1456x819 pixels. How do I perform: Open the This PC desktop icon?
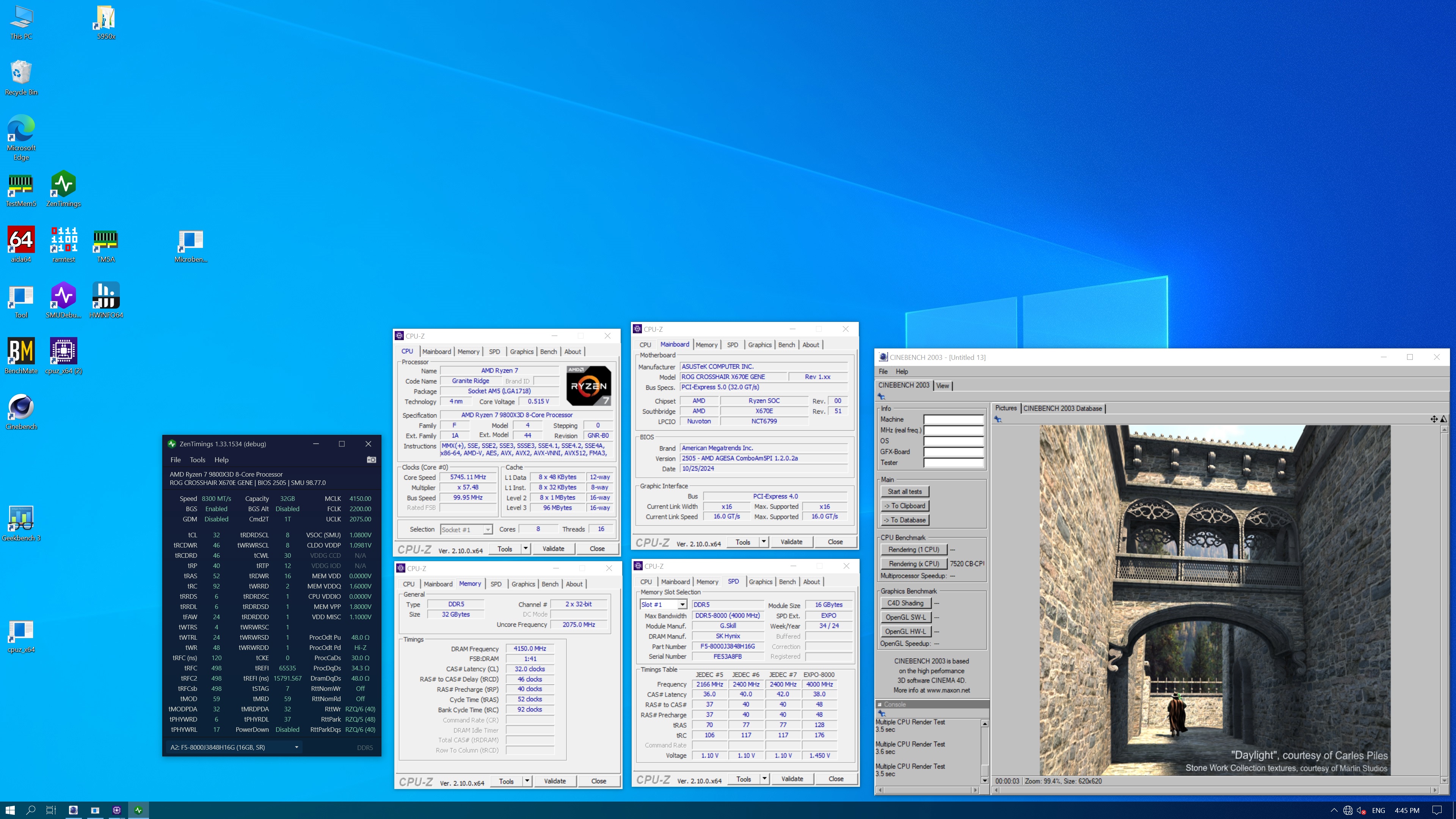[x=21, y=22]
